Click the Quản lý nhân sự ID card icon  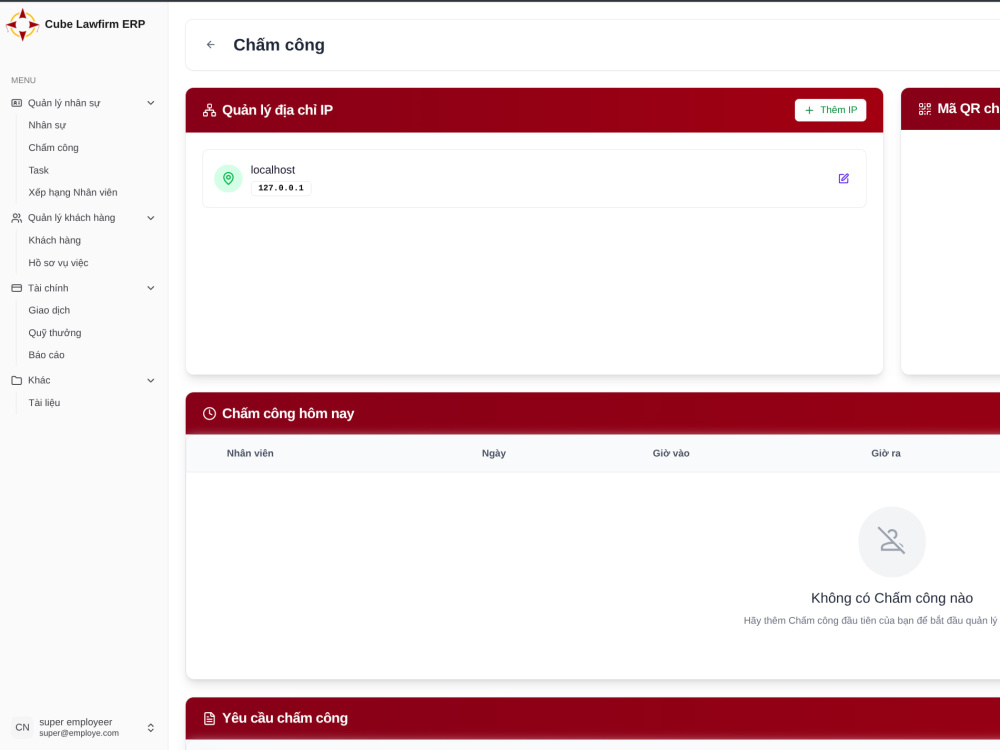coord(17,103)
